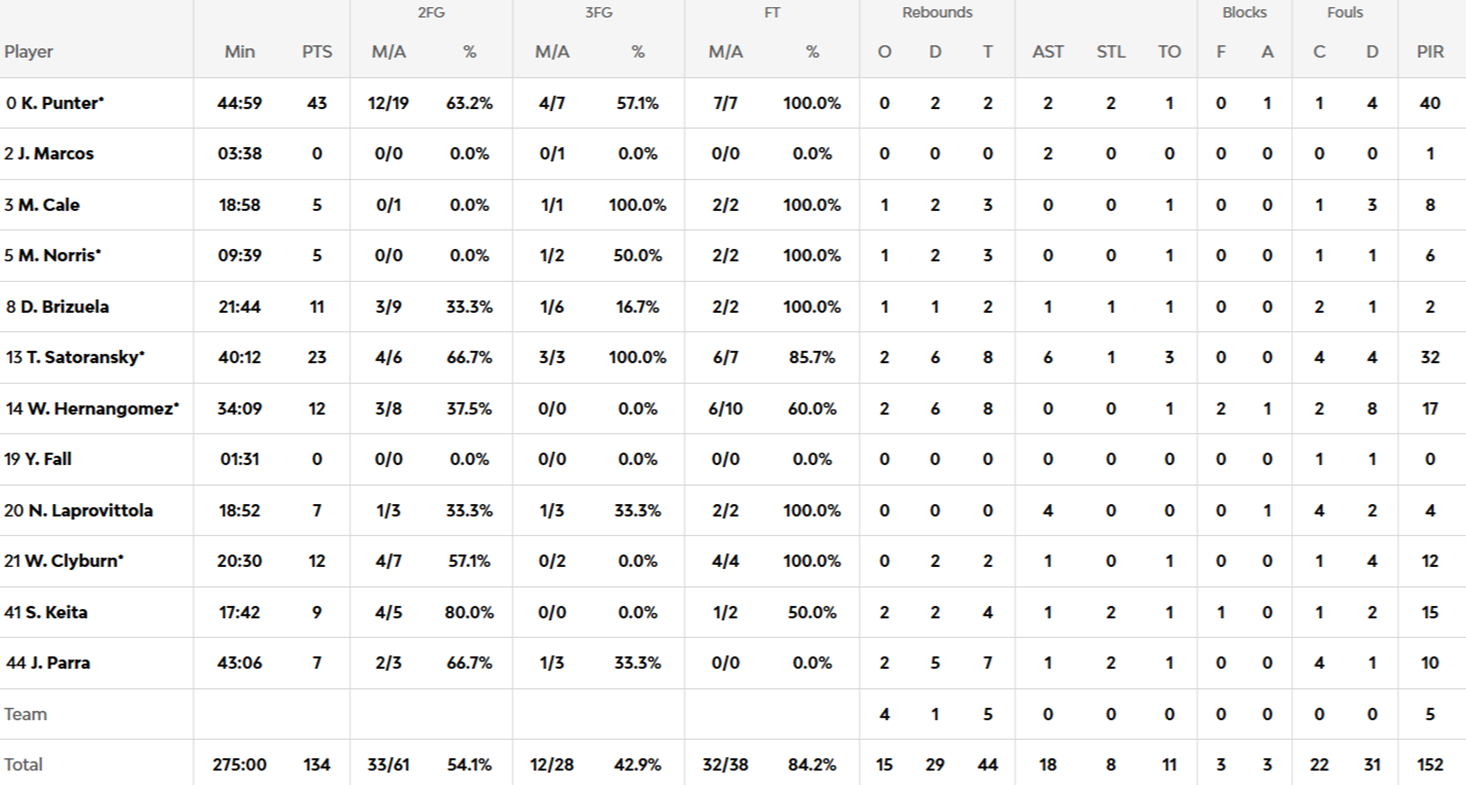Viewport: 1466px width, 785px height.
Task: Click D. Brizuela's name
Action: [x=64, y=307]
